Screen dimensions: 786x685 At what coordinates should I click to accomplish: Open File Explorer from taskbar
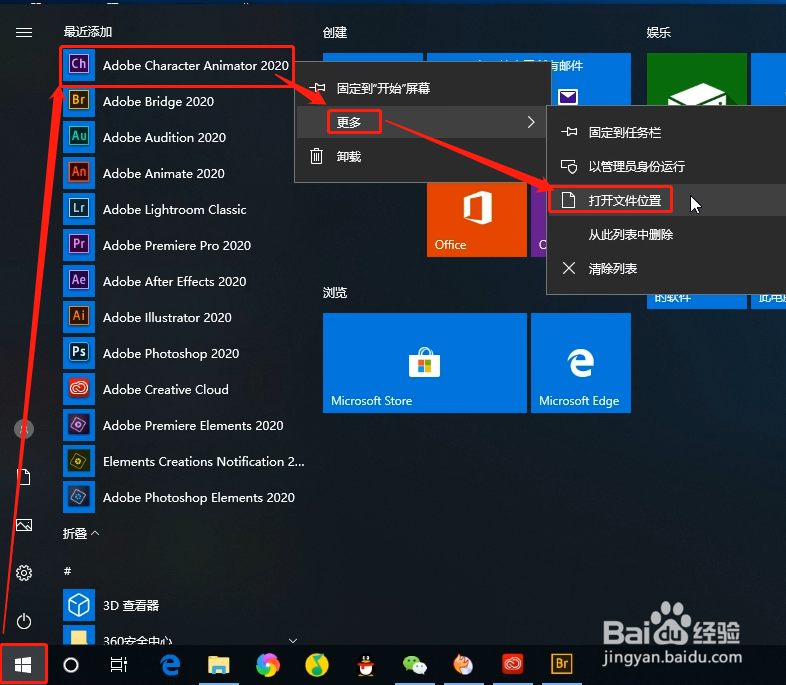(219, 665)
